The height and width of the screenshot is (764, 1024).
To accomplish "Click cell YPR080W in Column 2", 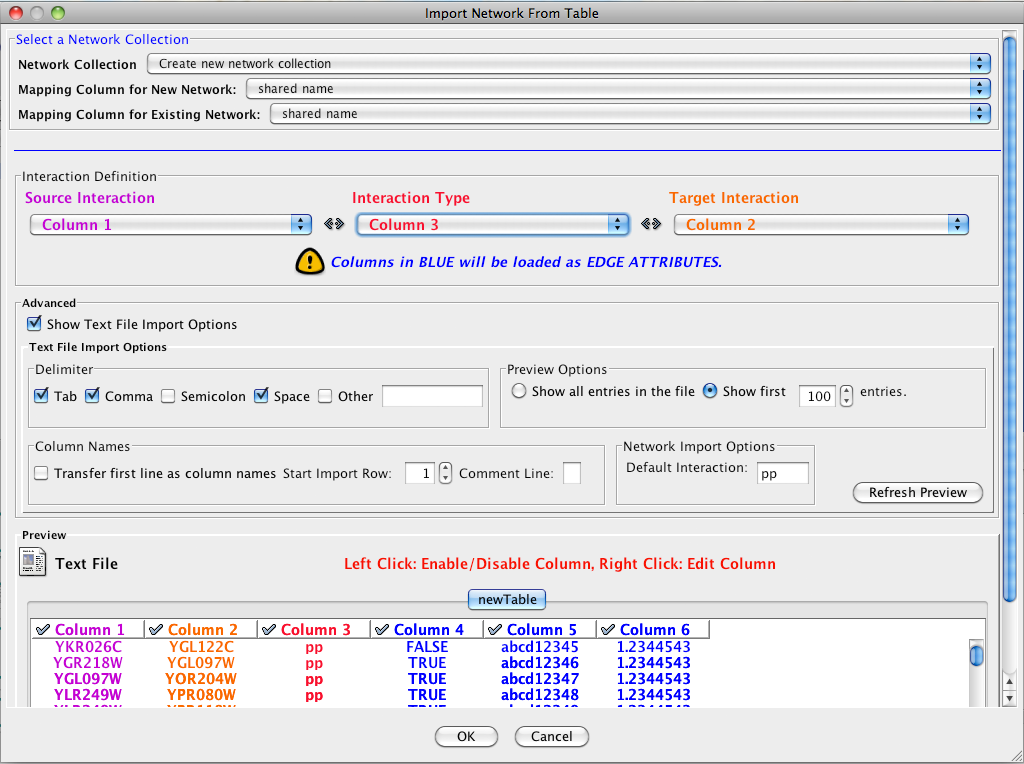I will click(x=201, y=695).
